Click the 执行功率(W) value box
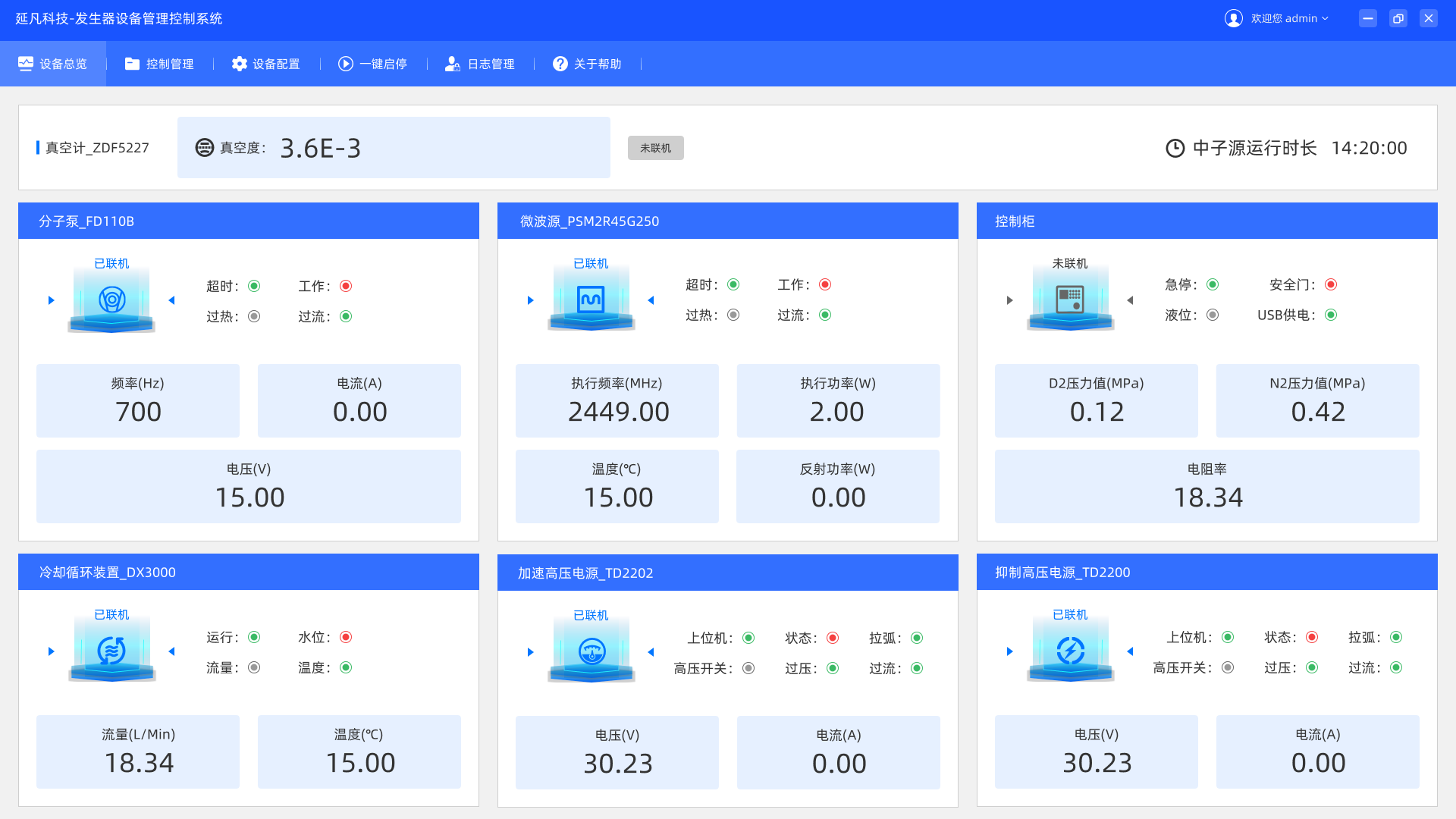 click(x=838, y=400)
